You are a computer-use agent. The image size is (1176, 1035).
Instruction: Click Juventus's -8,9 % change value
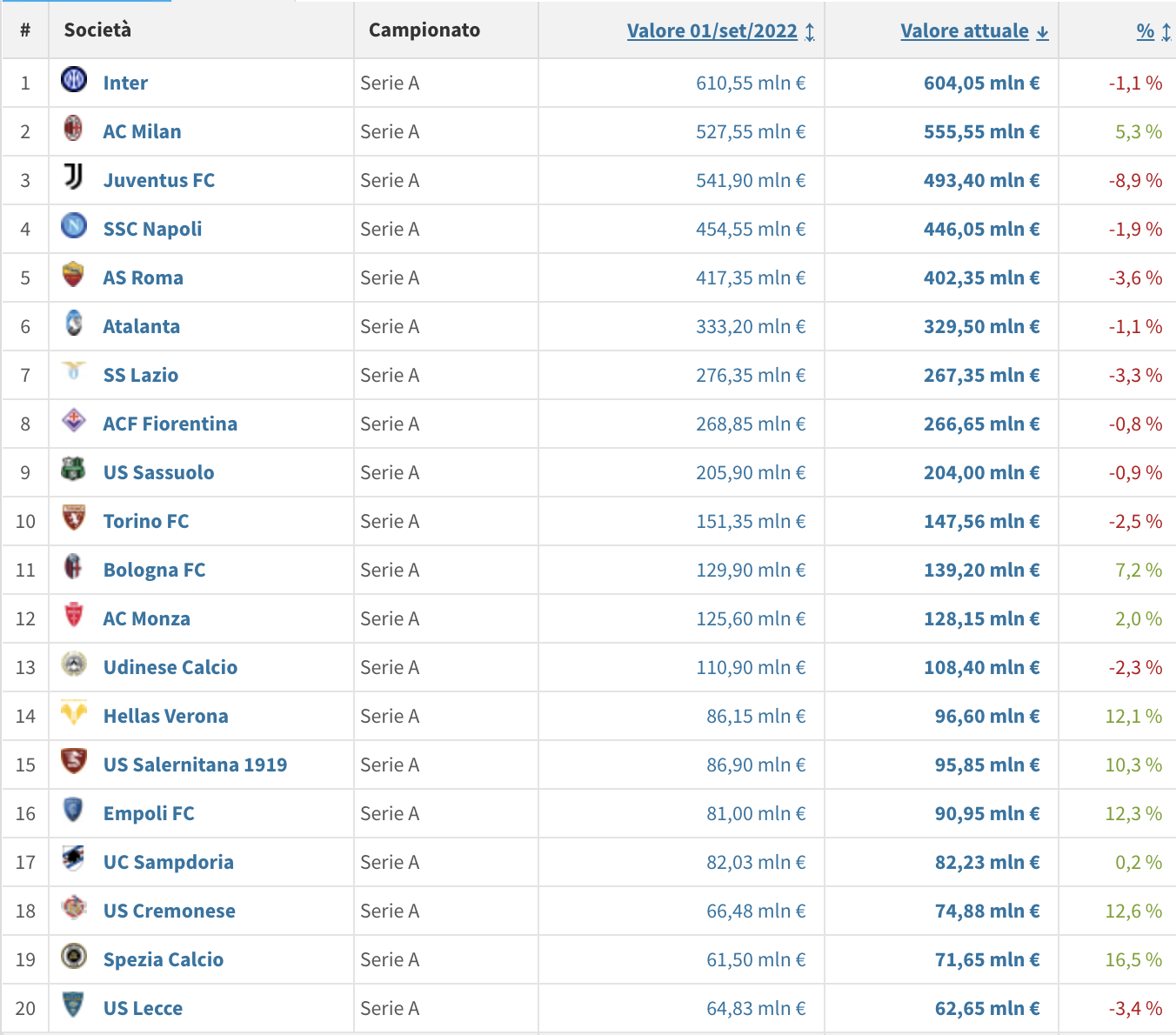coord(1136,180)
